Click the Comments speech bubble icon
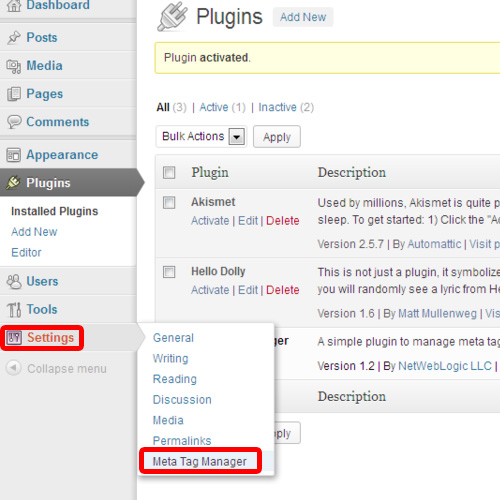This screenshot has width=500, height=500. tap(14, 122)
